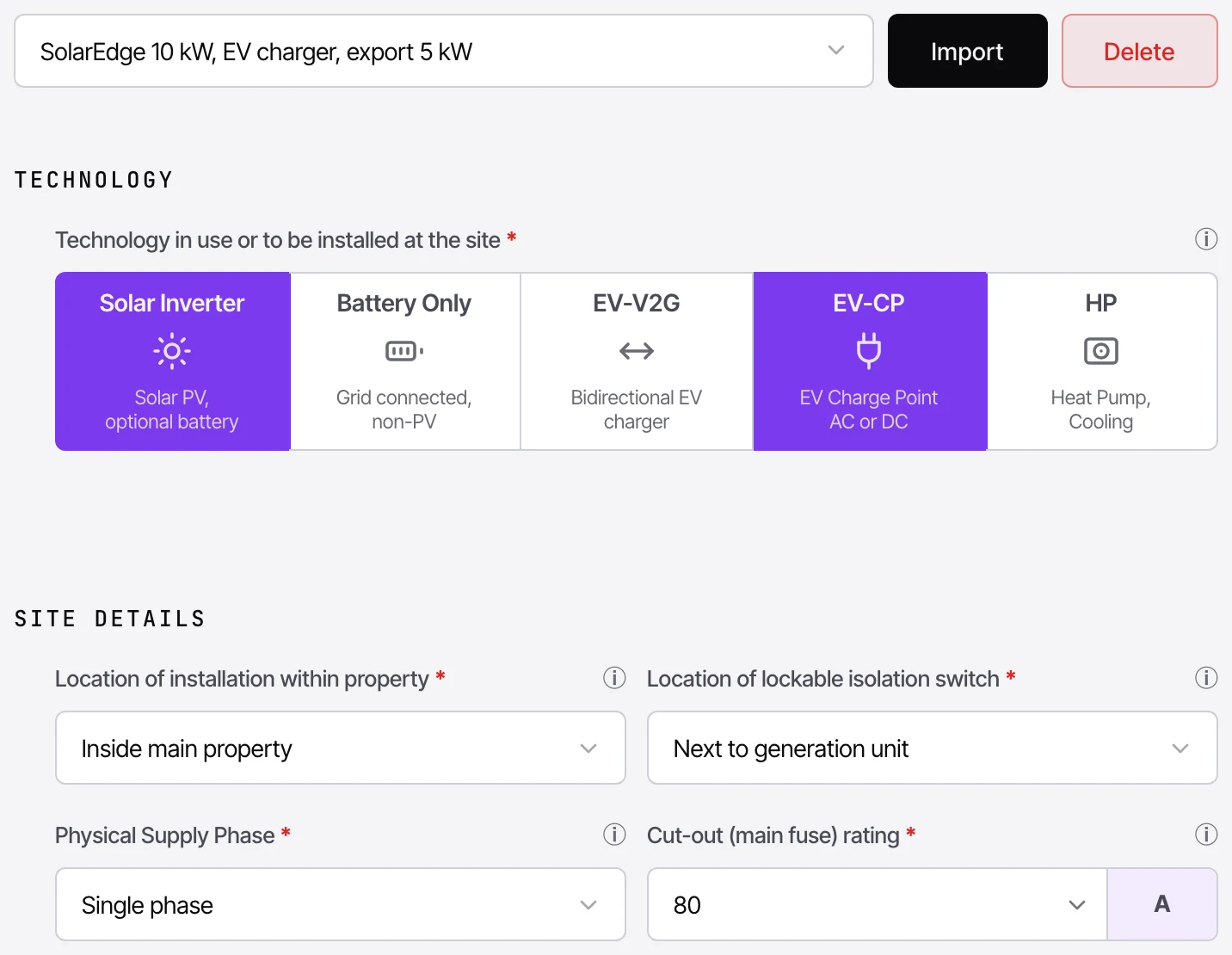Image resolution: width=1232 pixels, height=955 pixels.
Task: Click the 'Cut-out (main fuse) rating' label
Action: [773, 835]
